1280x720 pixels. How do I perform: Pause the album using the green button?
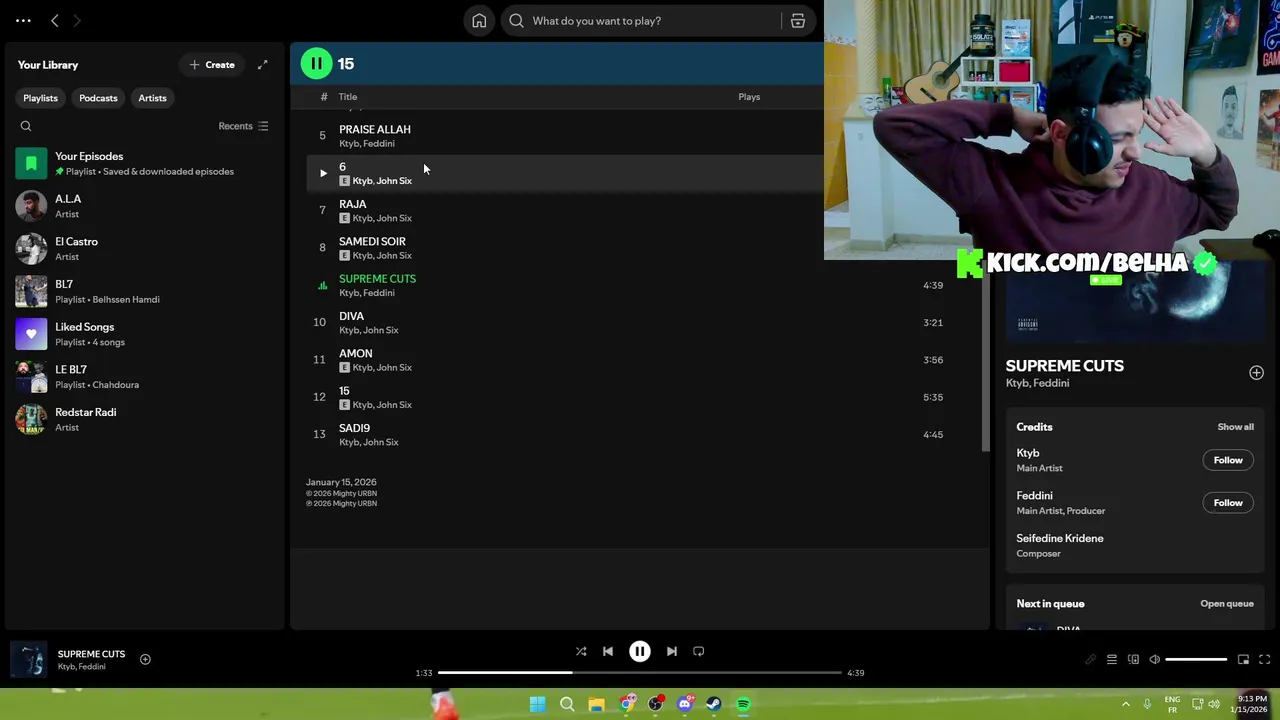pyautogui.click(x=316, y=64)
